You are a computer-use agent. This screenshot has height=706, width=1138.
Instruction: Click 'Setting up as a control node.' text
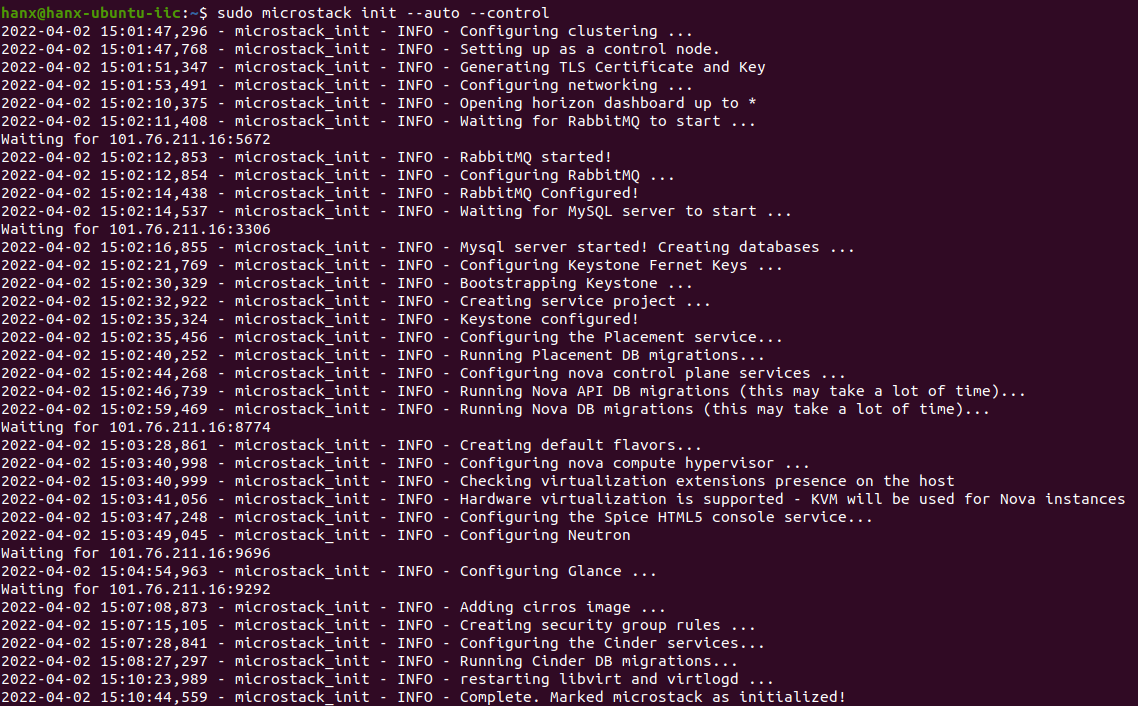click(589, 49)
